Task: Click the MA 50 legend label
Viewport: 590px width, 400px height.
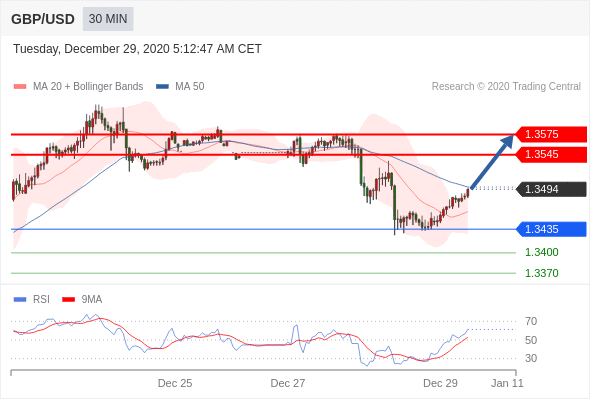Action: click(x=190, y=87)
